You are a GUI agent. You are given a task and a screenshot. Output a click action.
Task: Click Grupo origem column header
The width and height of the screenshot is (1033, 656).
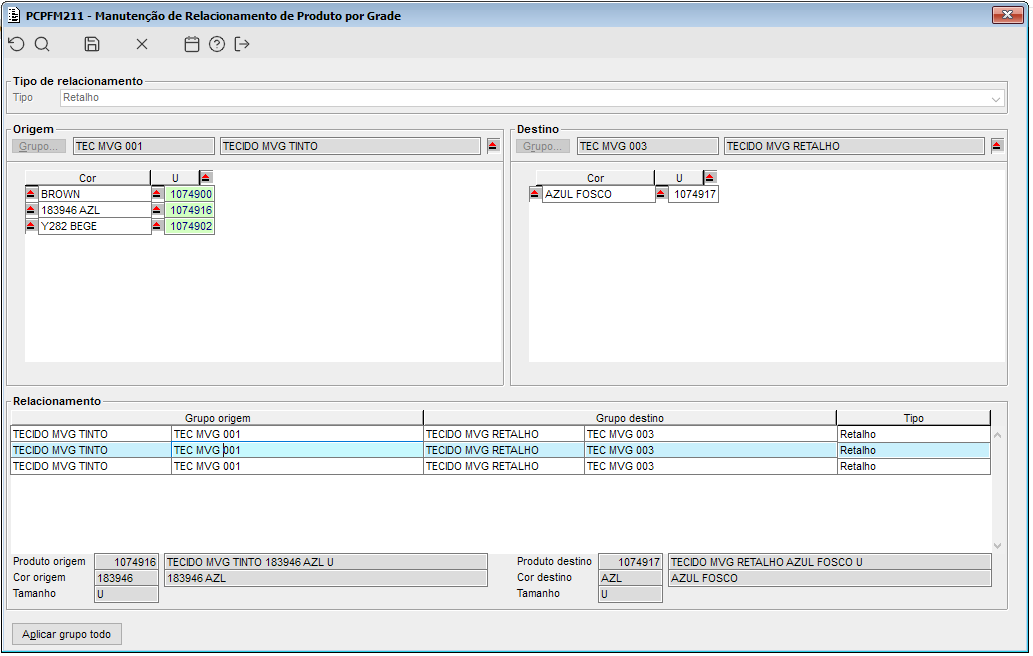pos(217,418)
